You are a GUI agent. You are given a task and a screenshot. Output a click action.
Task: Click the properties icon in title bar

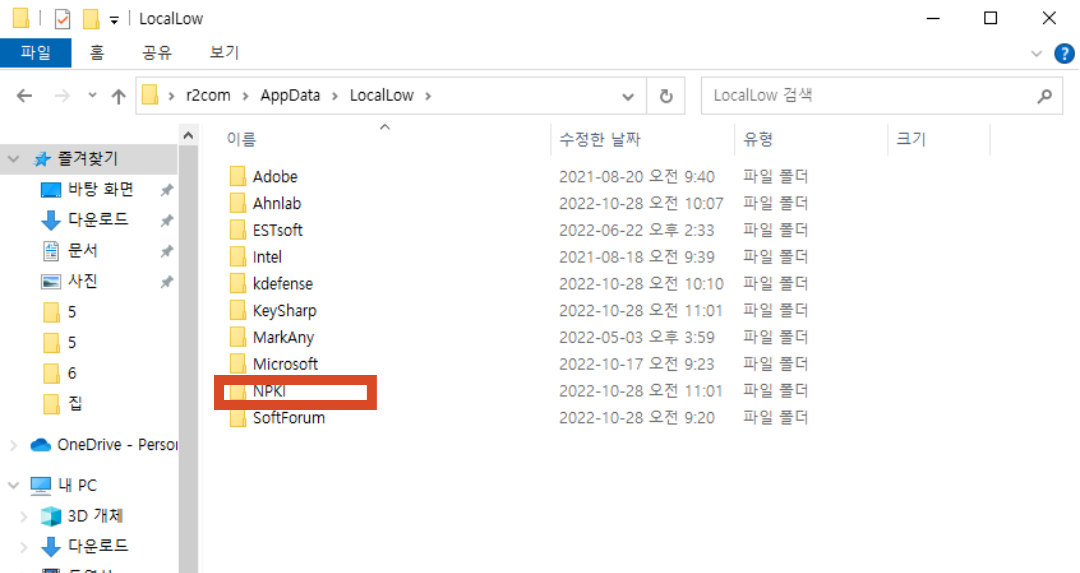tap(62, 19)
